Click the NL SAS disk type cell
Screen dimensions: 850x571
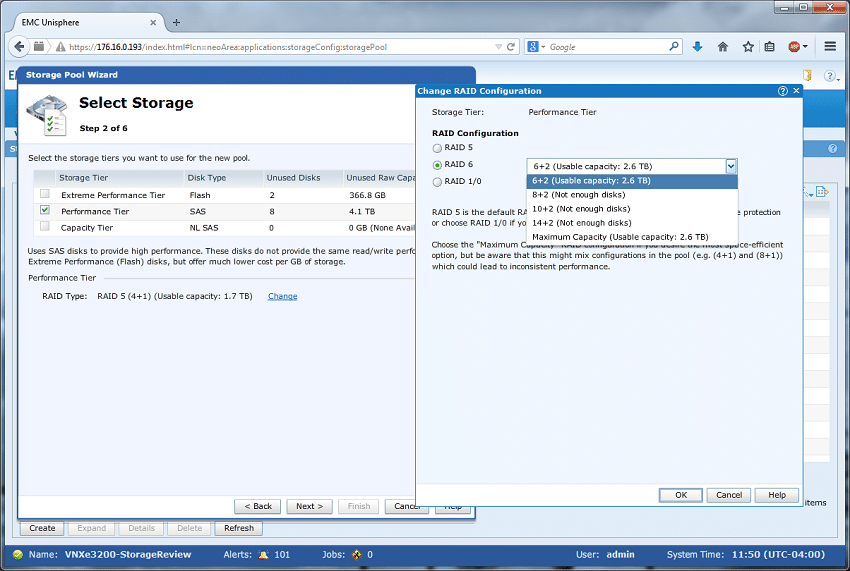coord(204,228)
